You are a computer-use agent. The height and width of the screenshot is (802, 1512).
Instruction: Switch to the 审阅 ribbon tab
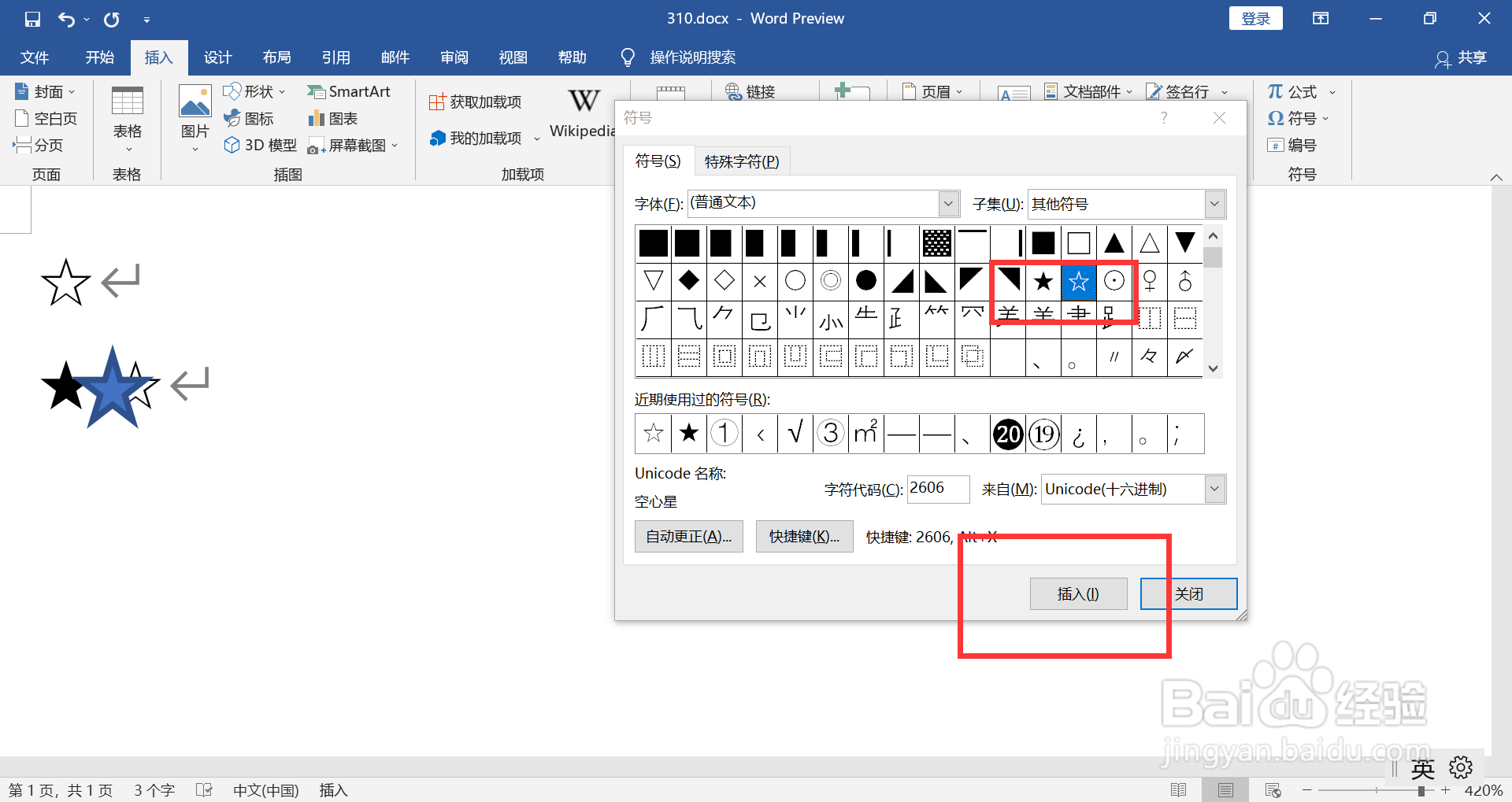click(x=454, y=57)
